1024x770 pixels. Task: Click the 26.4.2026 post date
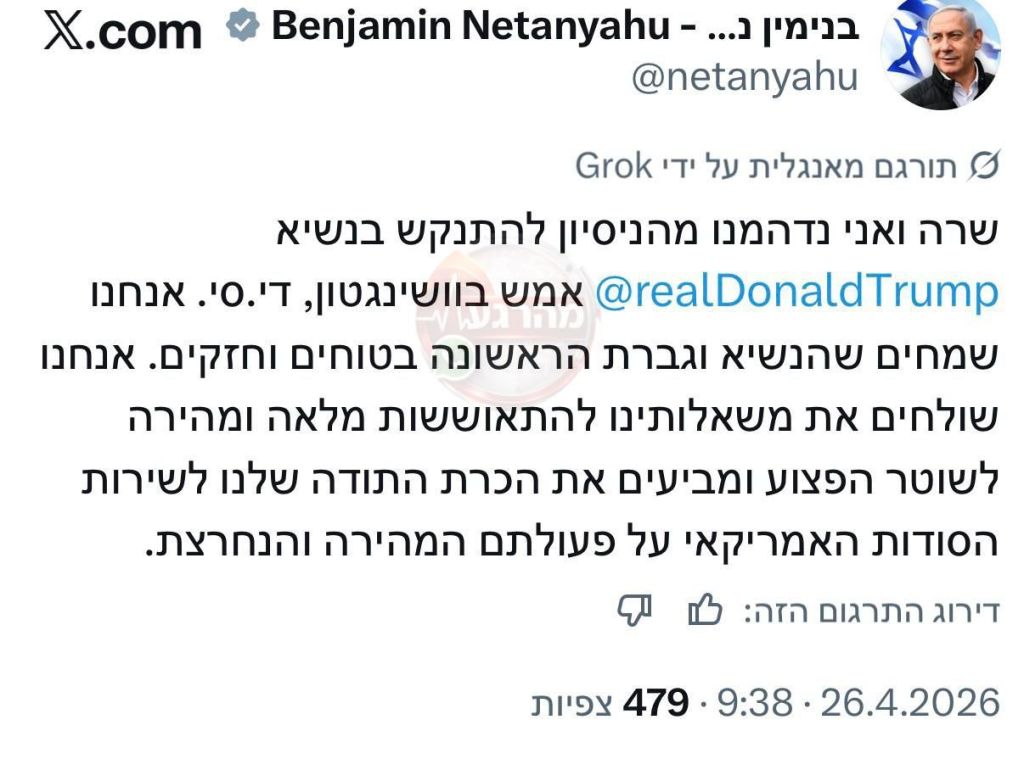[x=910, y=703]
